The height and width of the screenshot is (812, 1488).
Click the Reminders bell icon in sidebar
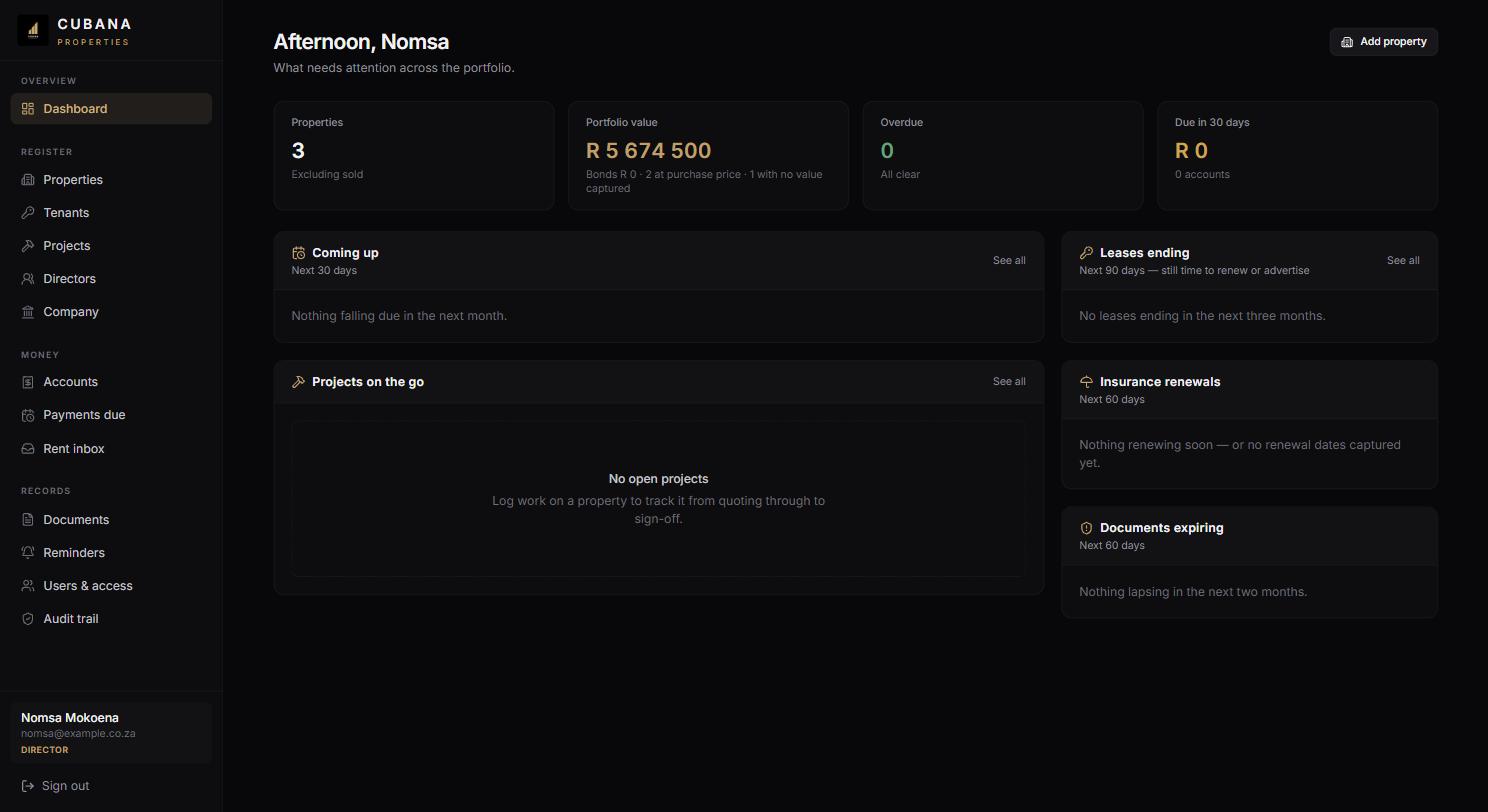point(28,553)
